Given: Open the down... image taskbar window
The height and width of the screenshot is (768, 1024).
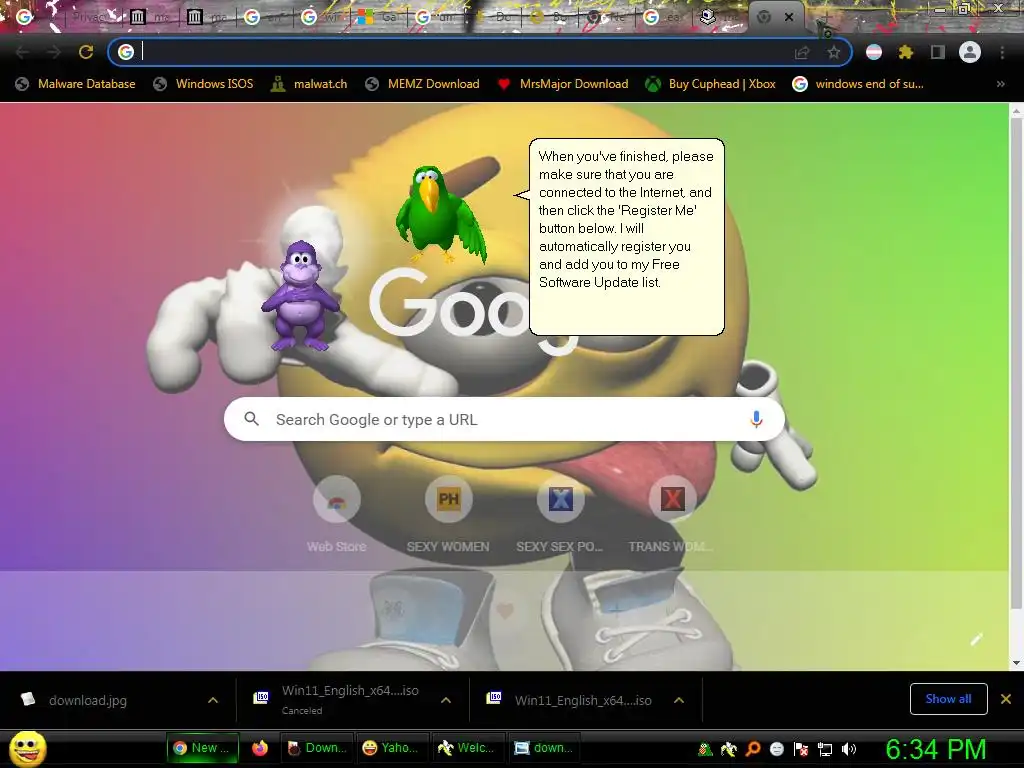Looking at the screenshot, I should click(543, 748).
